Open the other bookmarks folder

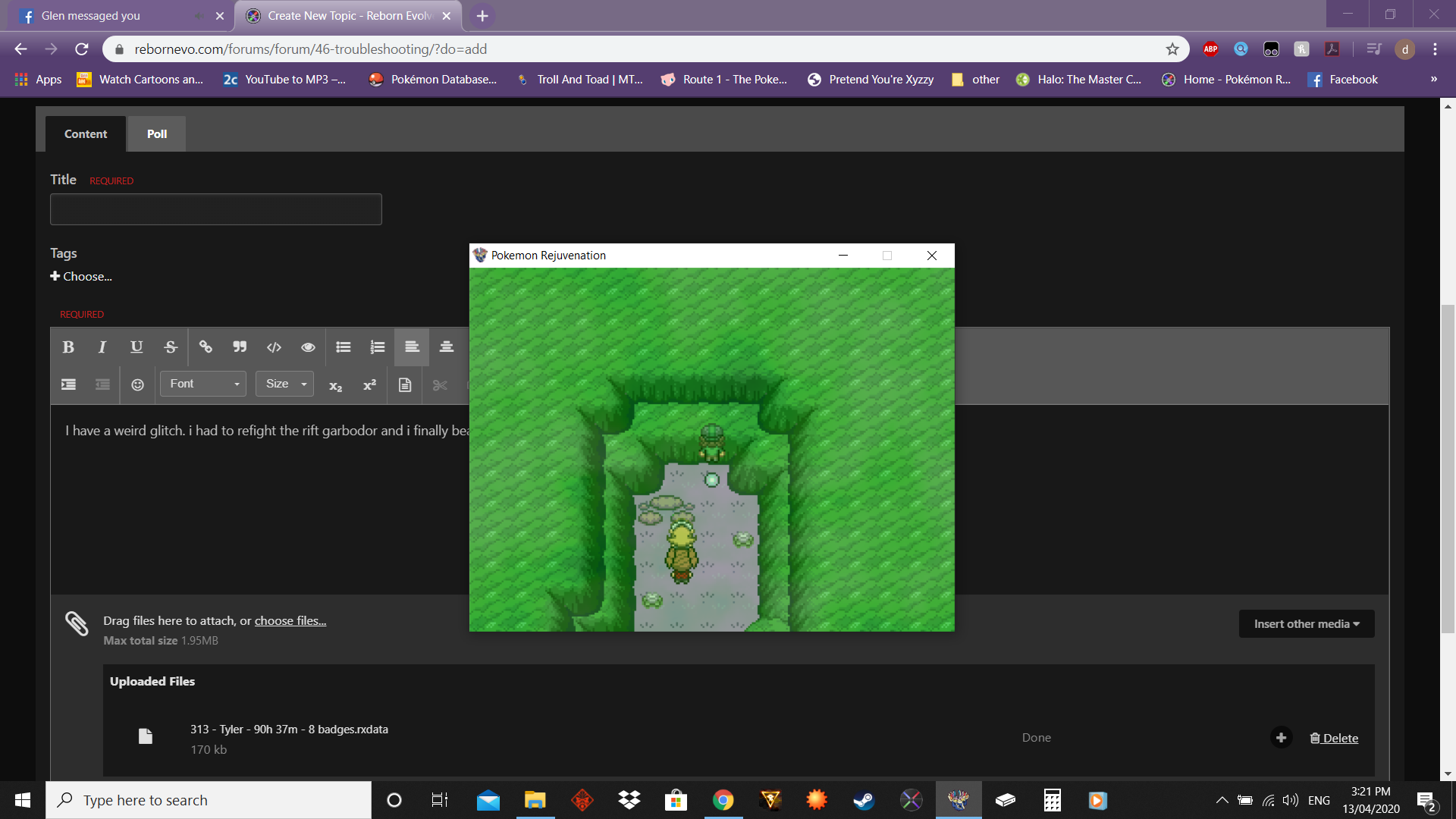976,80
